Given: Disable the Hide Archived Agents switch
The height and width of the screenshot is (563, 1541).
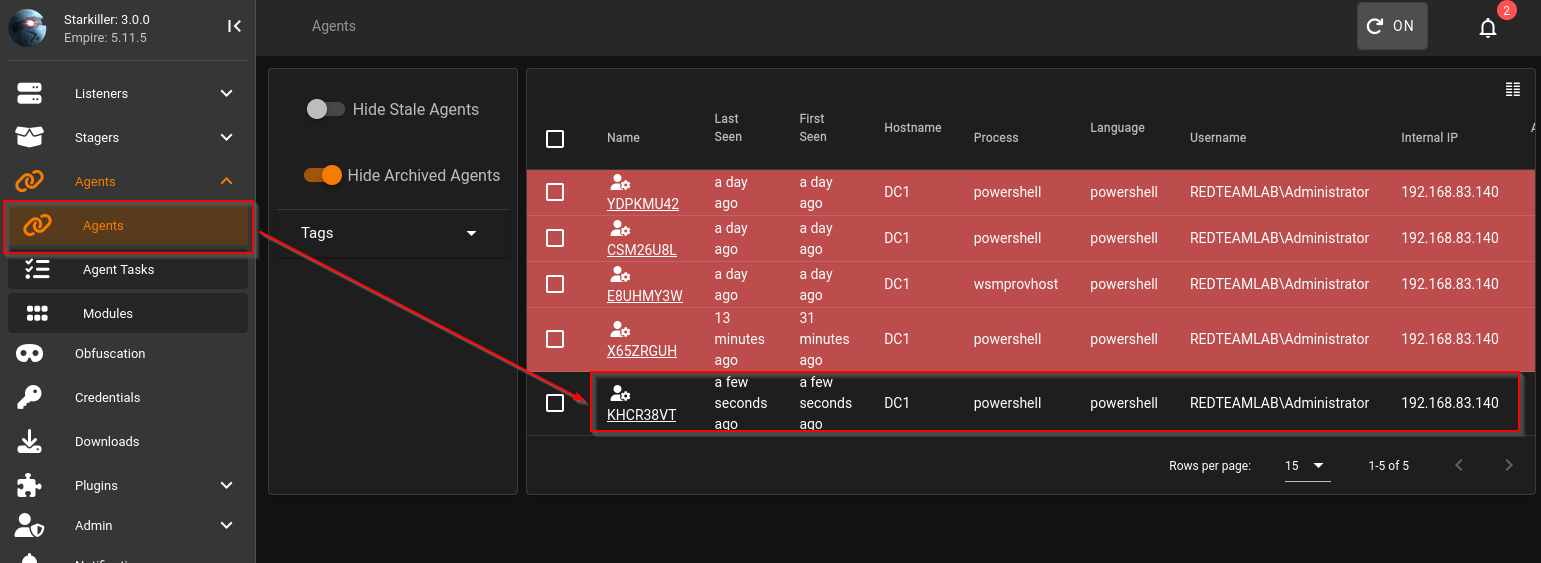Looking at the screenshot, I should pyautogui.click(x=323, y=175).
